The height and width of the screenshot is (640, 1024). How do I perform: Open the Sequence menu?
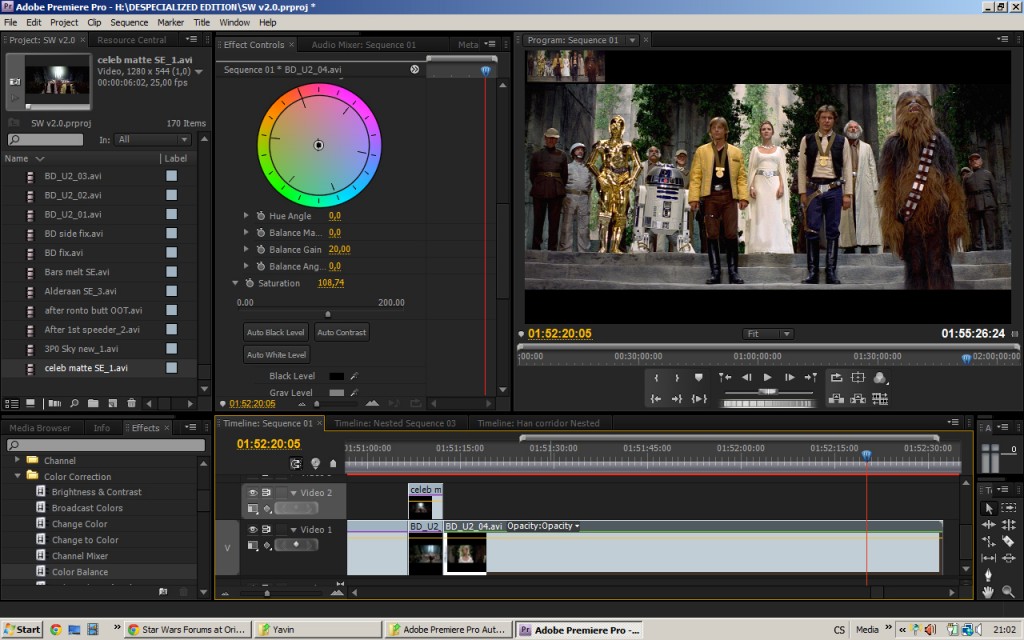pyautogui.click(x=129, y=22)
